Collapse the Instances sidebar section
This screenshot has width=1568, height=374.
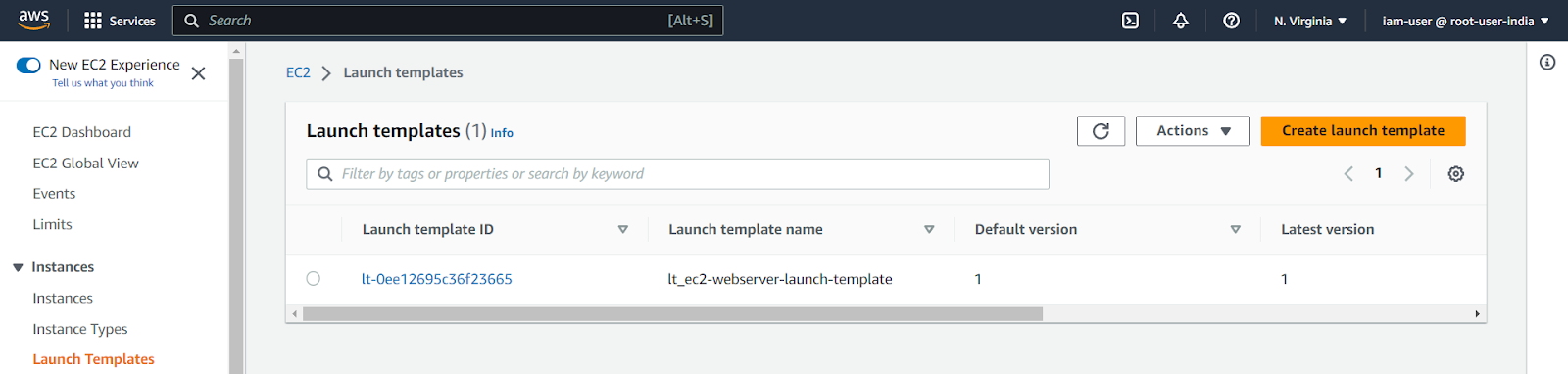pyautogui.click(x=18, y=267)
